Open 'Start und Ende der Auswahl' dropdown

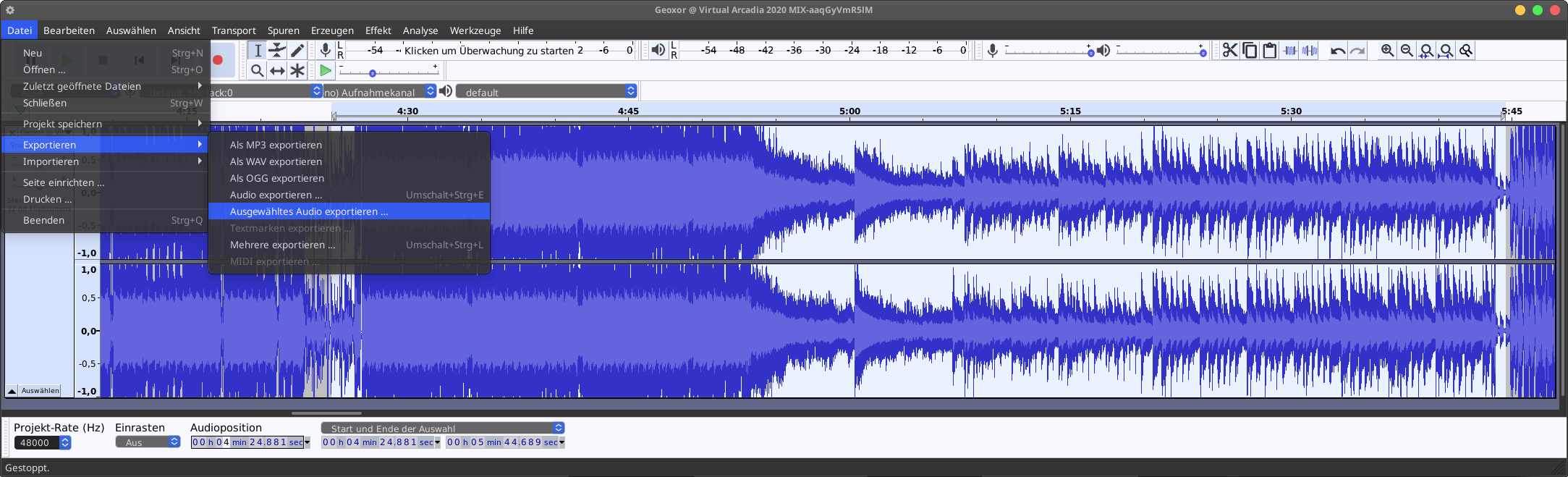(x=442, y=428)
